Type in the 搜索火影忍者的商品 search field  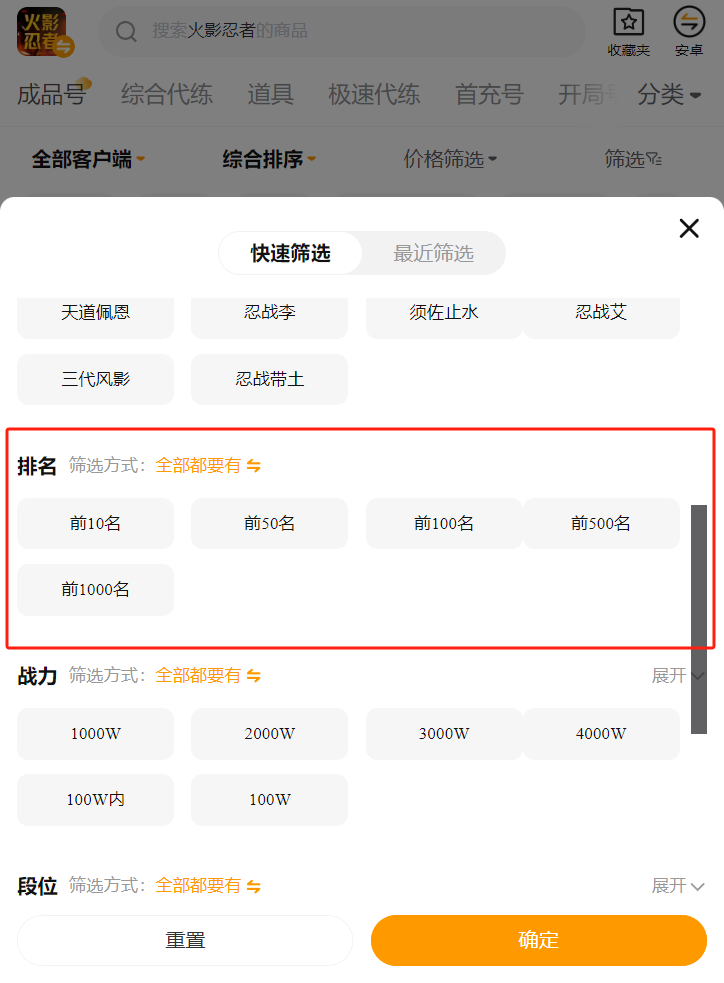350,32
